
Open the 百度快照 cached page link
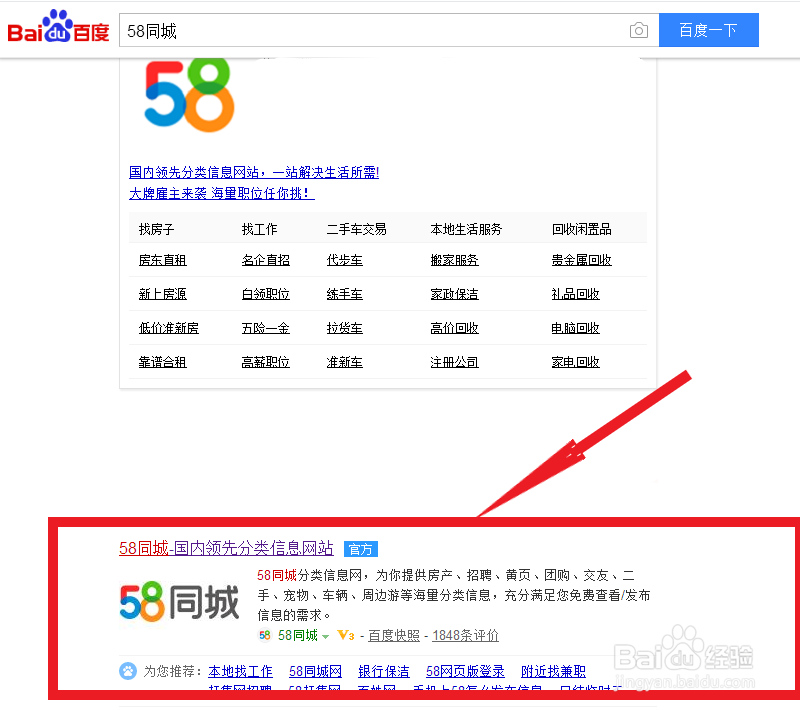tap(394, 636)
